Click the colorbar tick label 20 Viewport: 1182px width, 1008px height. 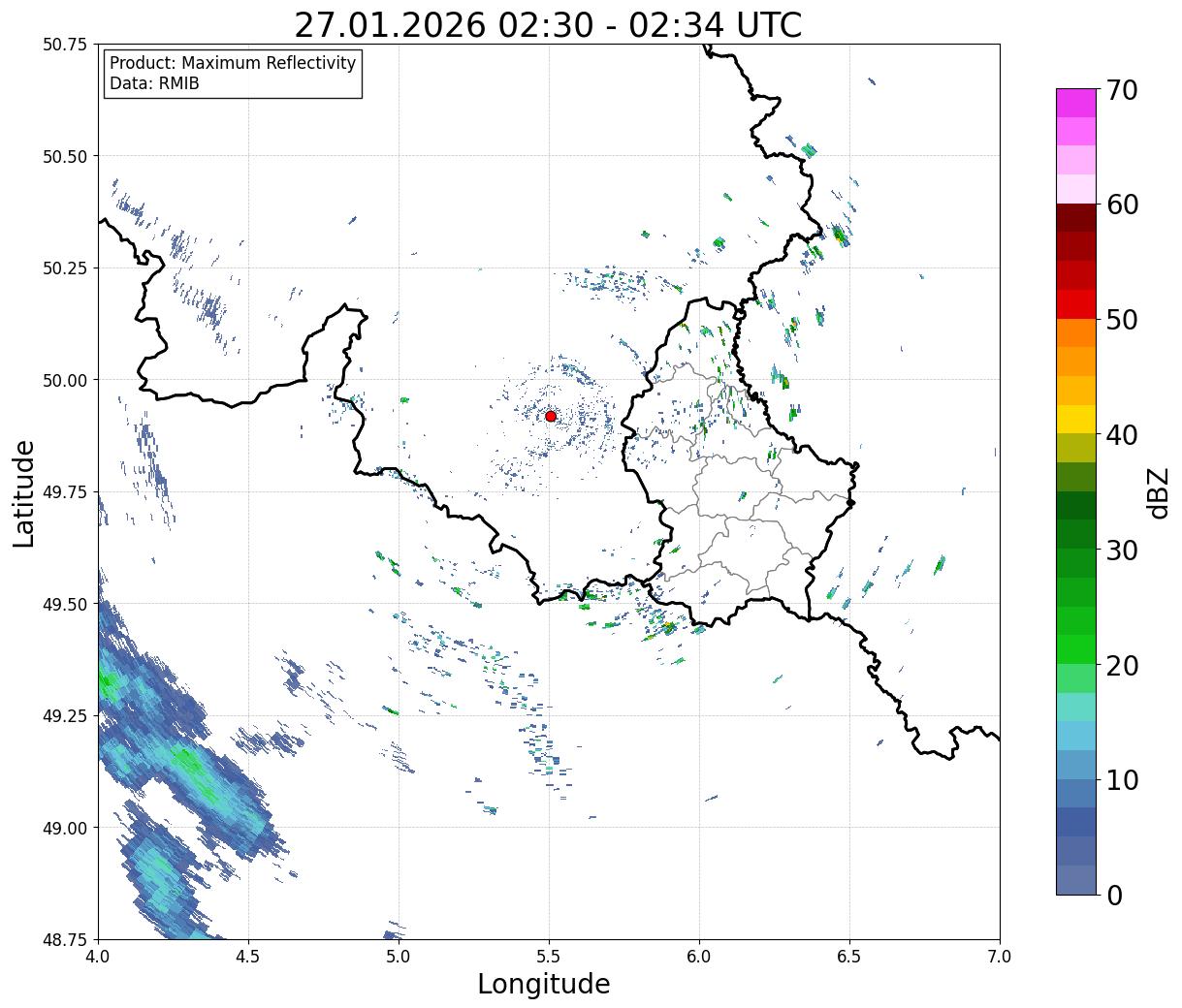[1122, 665]
